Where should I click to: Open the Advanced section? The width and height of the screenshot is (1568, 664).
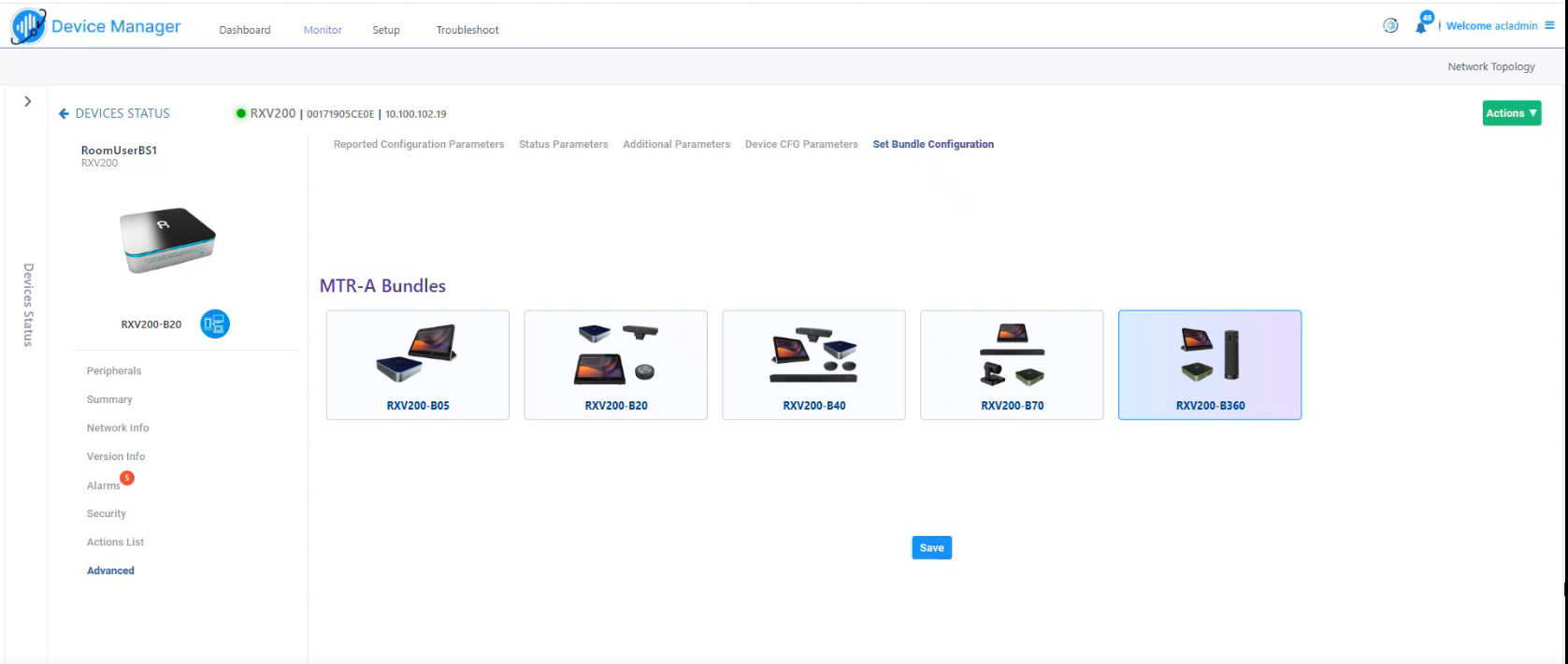click(x=110, y=570)
